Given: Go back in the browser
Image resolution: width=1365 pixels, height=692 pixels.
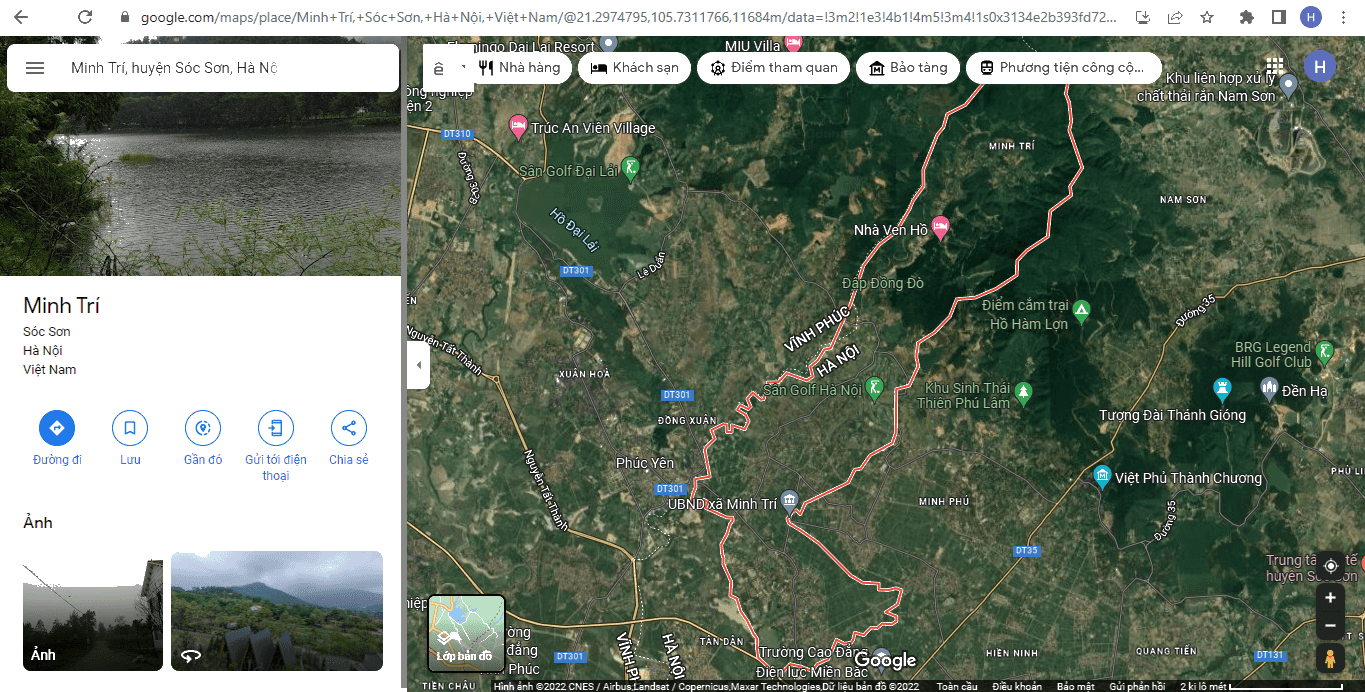Looking at the screenshot, I should [x=21, y=17].
